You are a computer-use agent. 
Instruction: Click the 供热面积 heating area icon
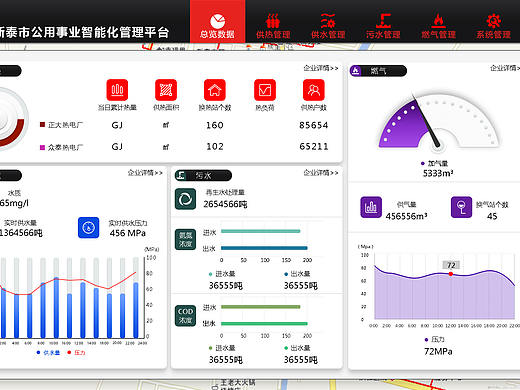click(x=166, y=90)
